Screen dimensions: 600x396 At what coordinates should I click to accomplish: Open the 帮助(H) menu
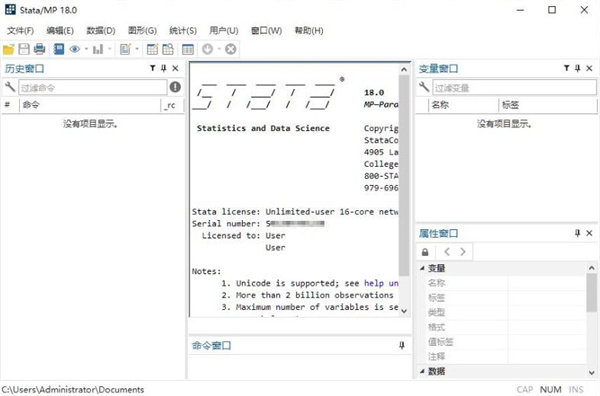coord(309,30)
